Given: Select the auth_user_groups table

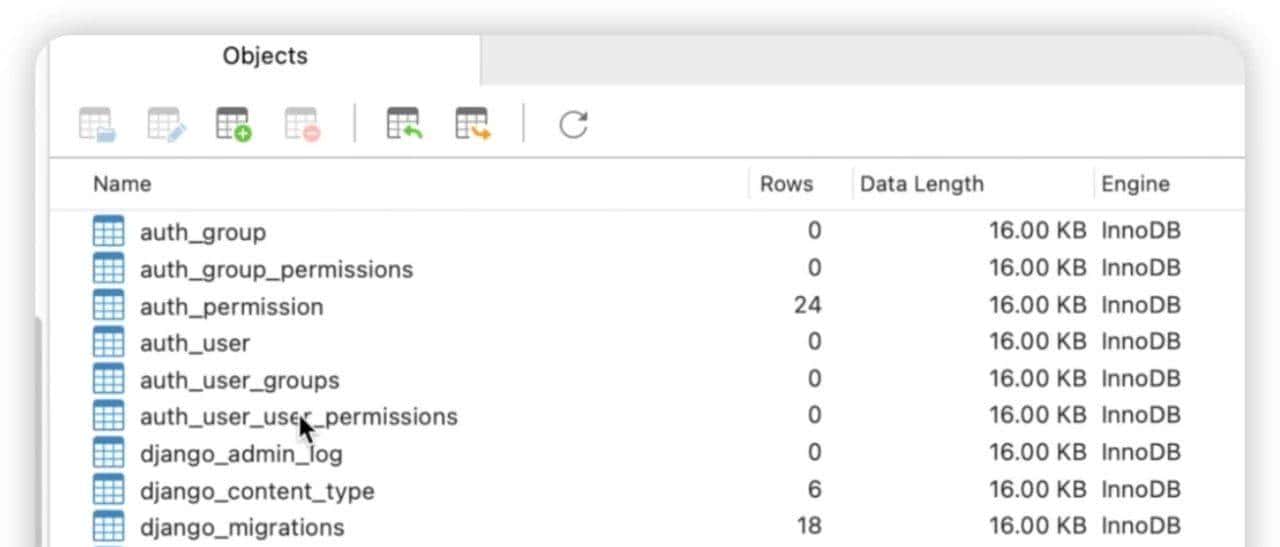Looking at the screenshot, I should pos(239,380).
